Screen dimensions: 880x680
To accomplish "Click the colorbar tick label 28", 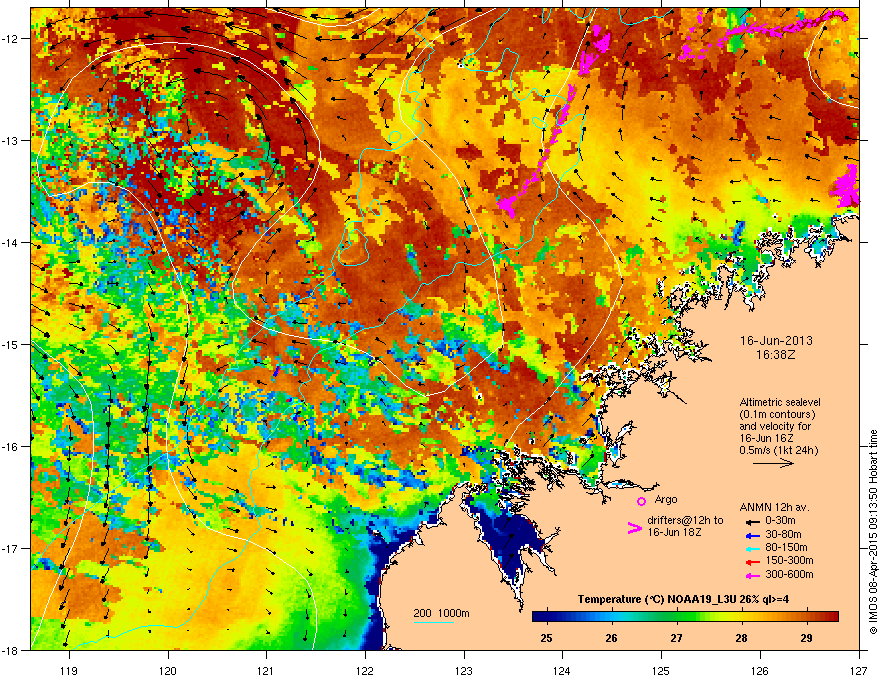I will (x=741, y=638).
